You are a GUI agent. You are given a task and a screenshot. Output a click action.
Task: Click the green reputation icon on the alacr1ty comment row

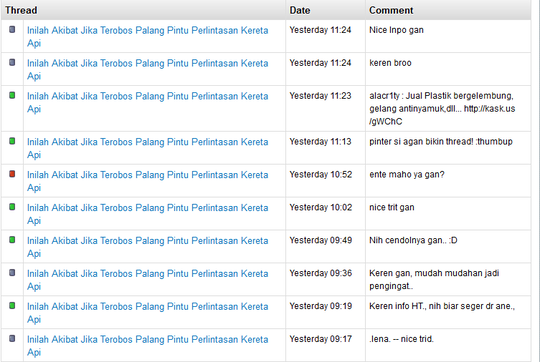(12, 95)
